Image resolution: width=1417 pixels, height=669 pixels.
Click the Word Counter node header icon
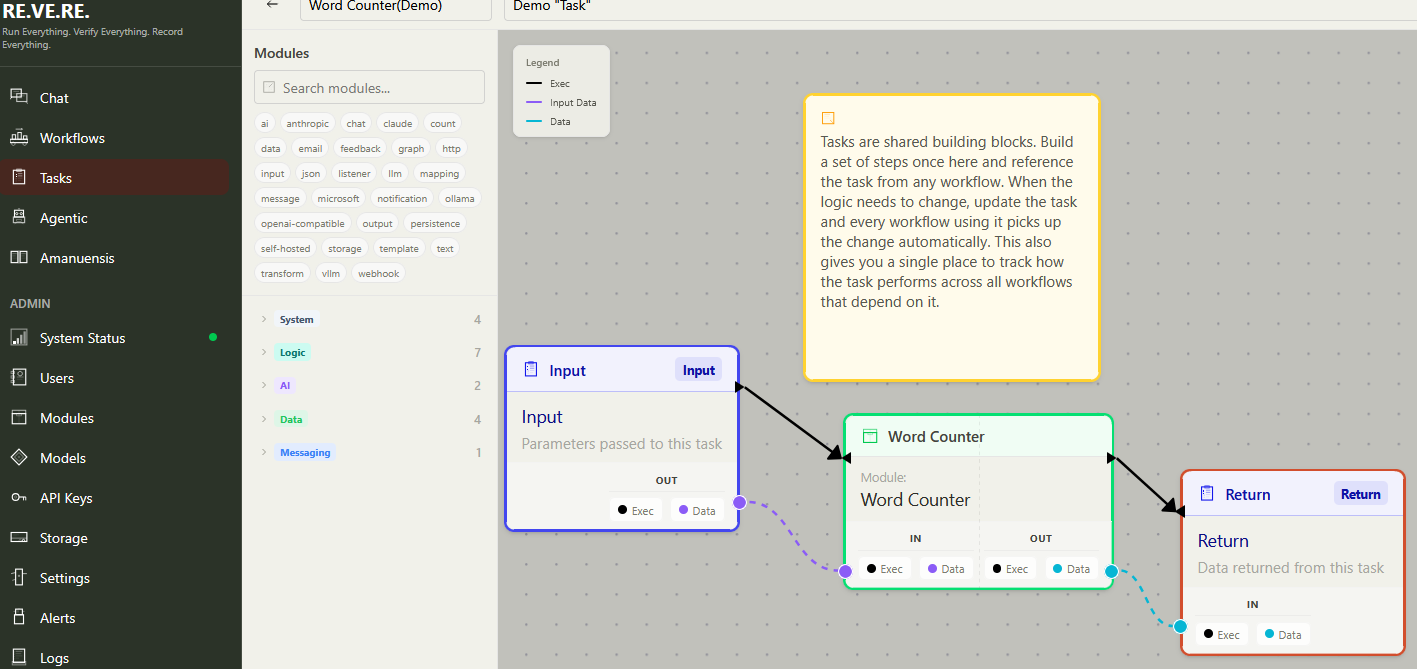coord(870,436)
